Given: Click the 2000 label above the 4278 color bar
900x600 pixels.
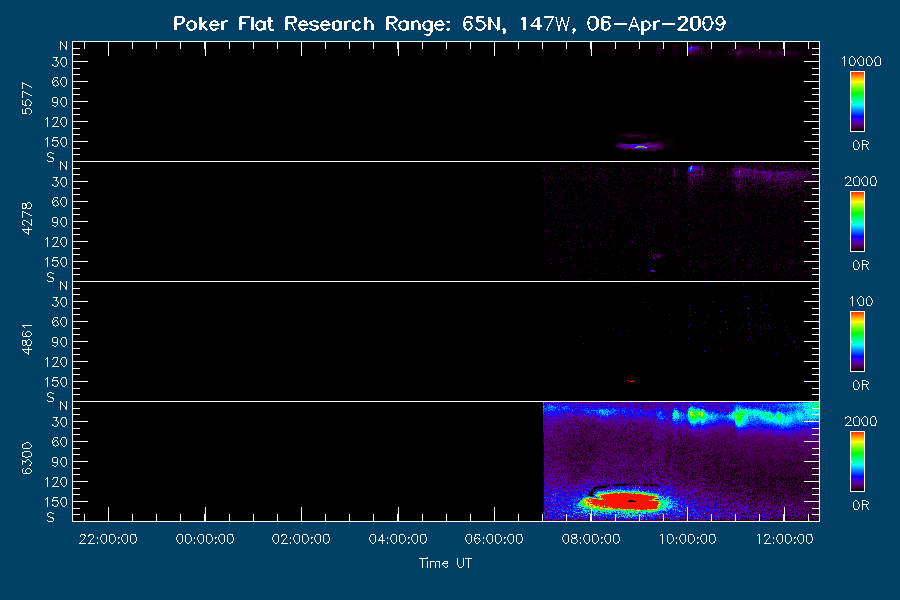Looking at the screenshot, I should point(860,181).
